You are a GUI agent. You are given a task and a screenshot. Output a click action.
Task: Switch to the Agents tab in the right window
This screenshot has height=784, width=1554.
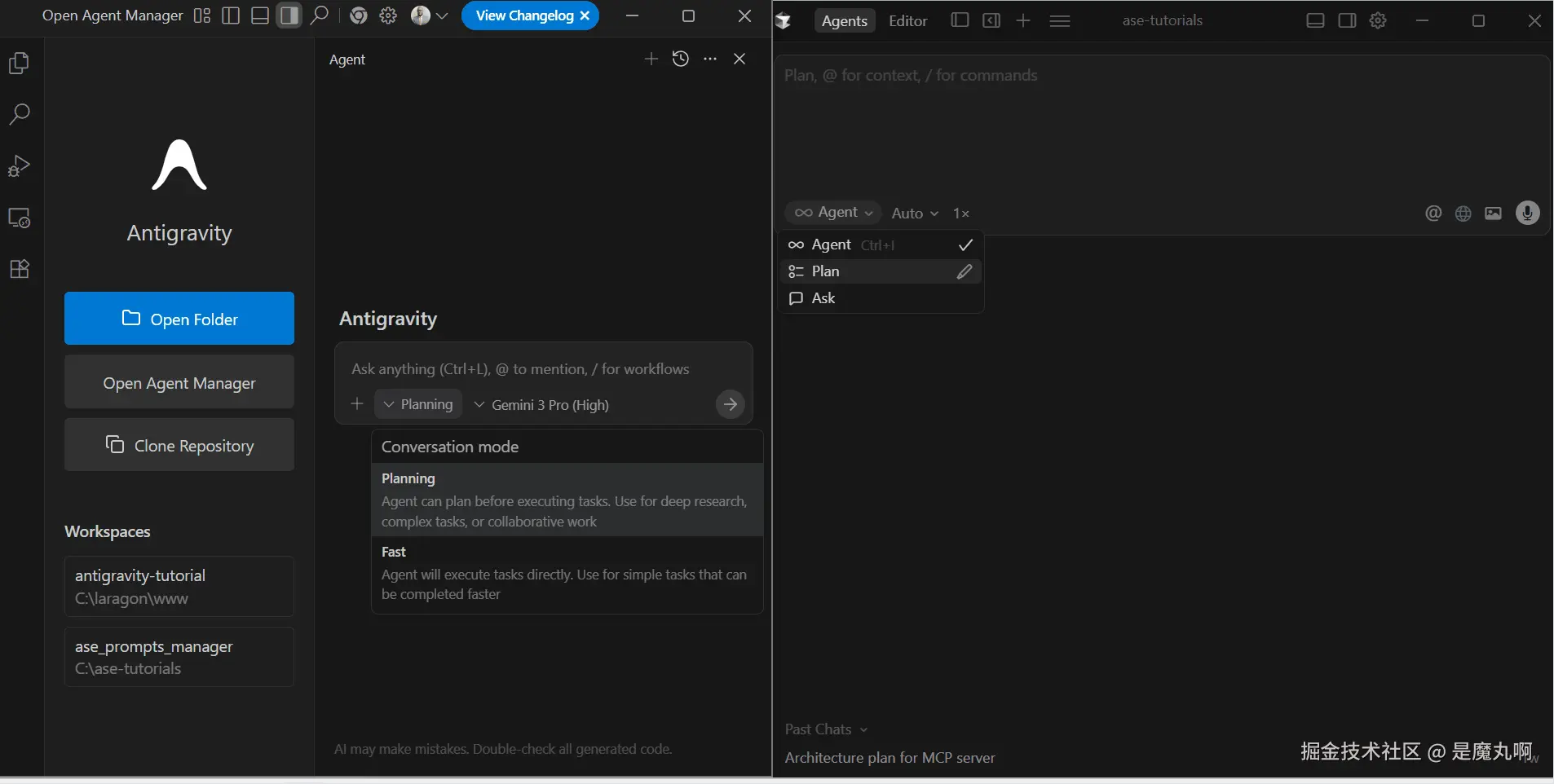845,21
